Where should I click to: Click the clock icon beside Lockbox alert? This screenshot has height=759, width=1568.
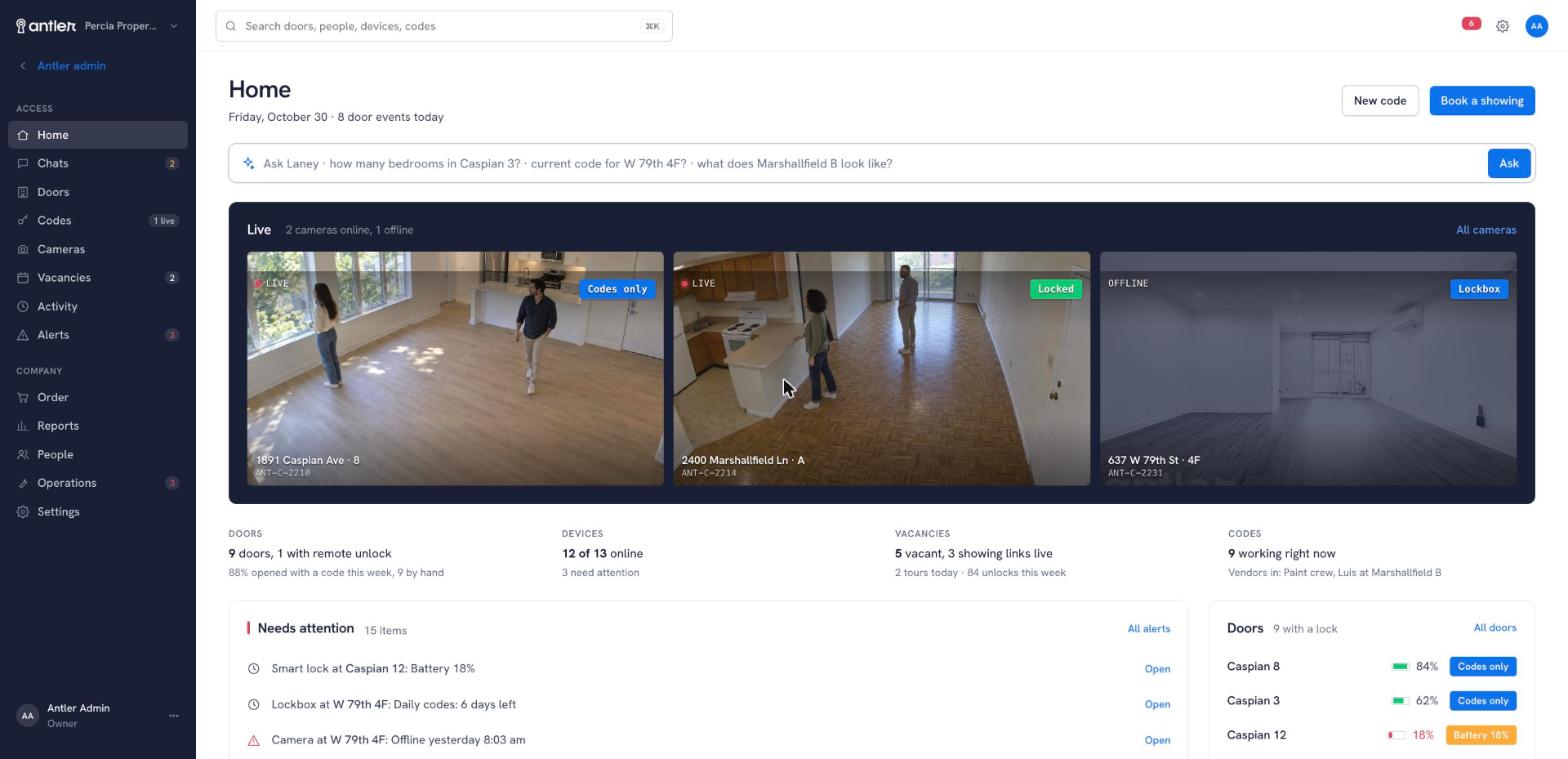tap(253, 705)
